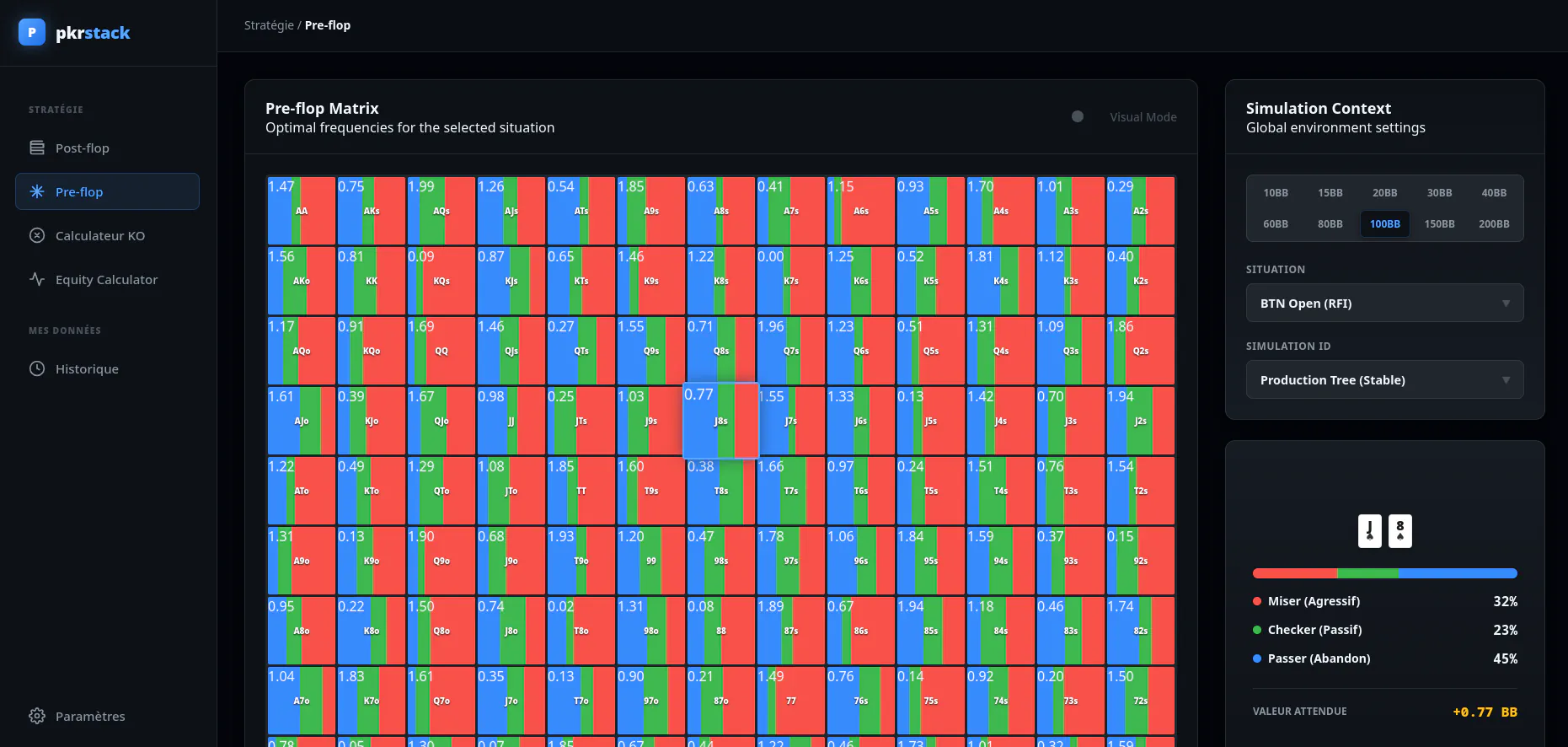The image size is (1568, 747).
Task: Click the green segment of frequency bar
Action: point(1367,573)
